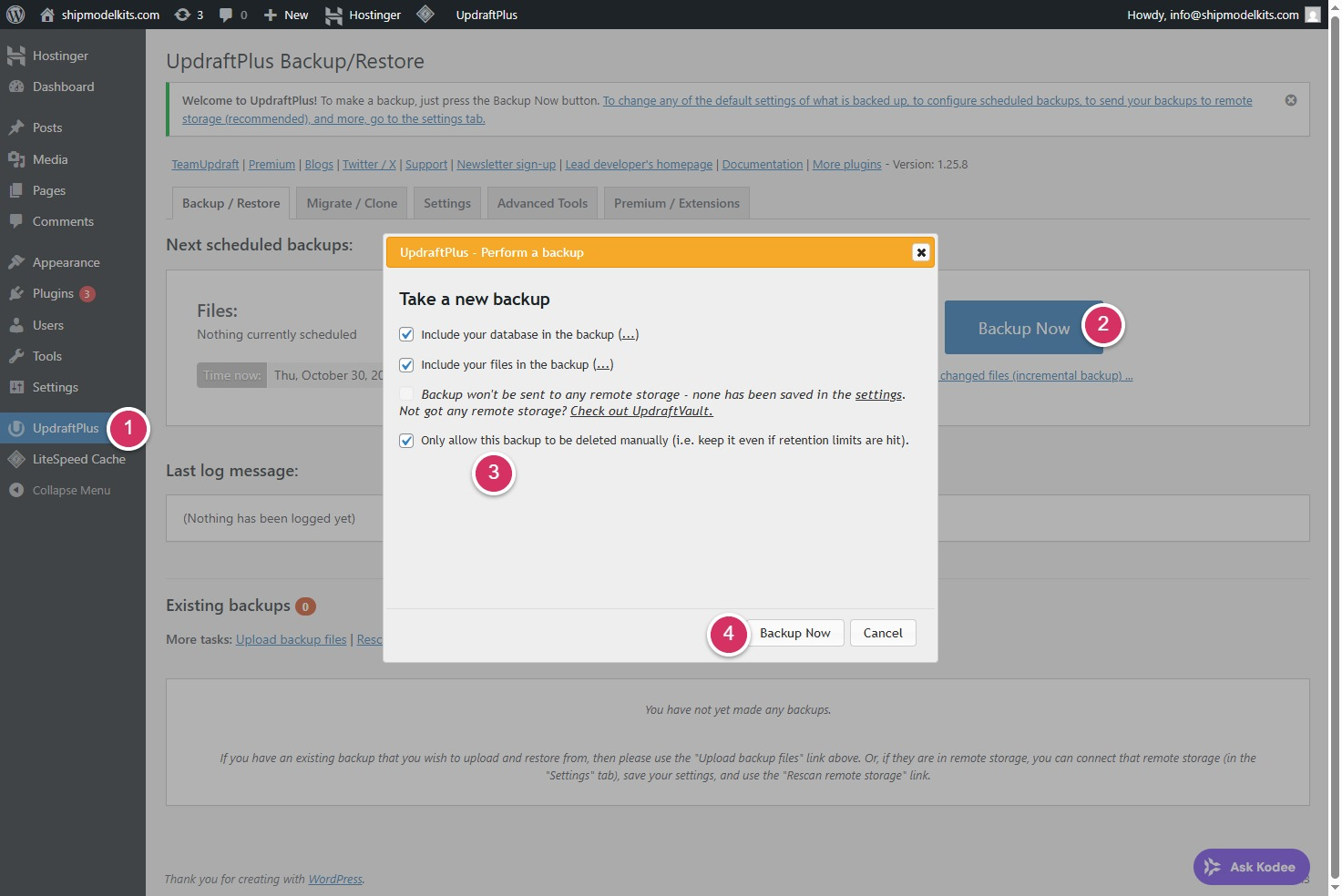The image size is (1342, 896).
Task: Switch to the Migrate / Clone tab
Action: coord(352,203)
